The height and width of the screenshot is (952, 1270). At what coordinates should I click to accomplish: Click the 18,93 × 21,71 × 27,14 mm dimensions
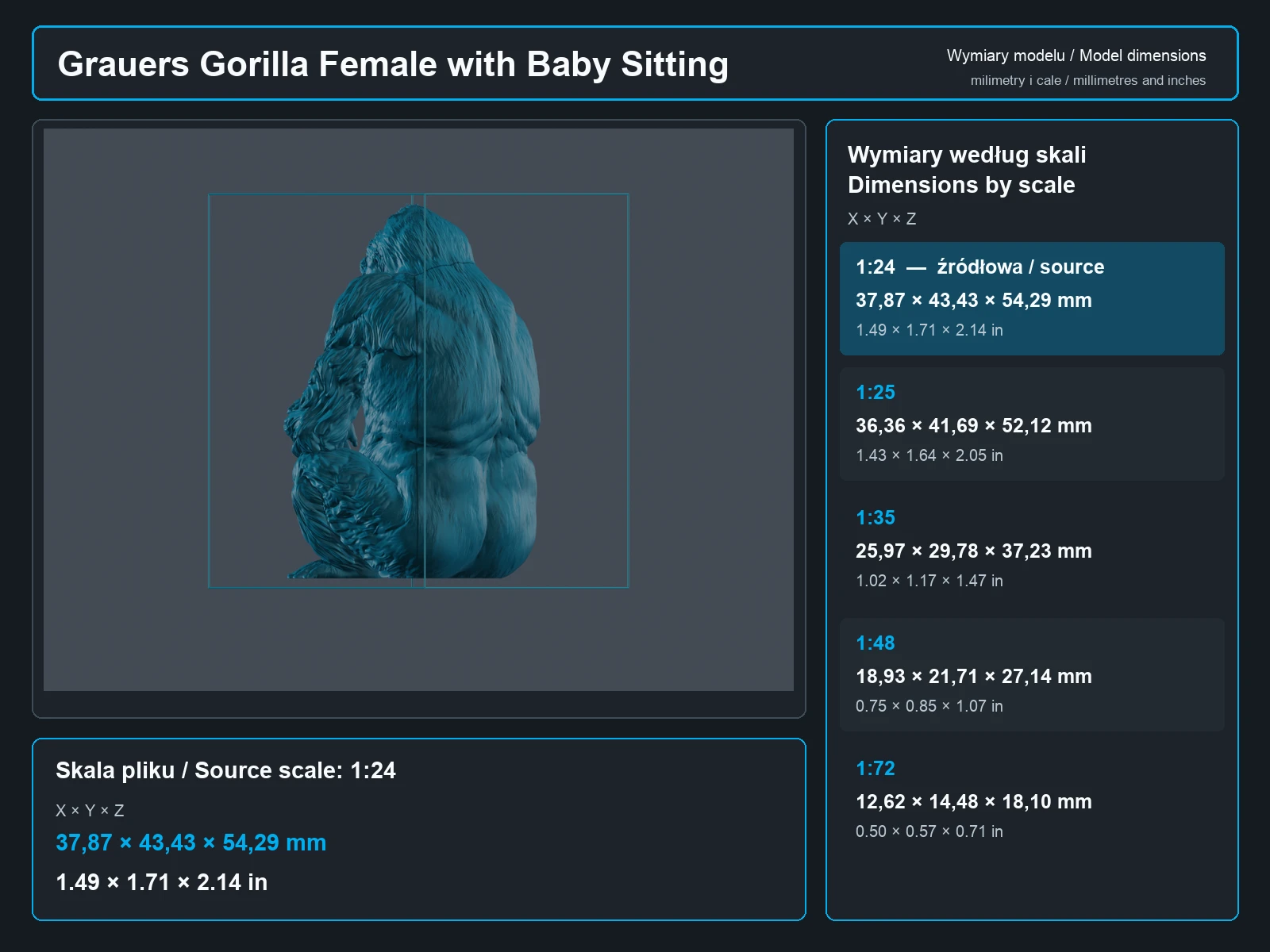(974, 677)
